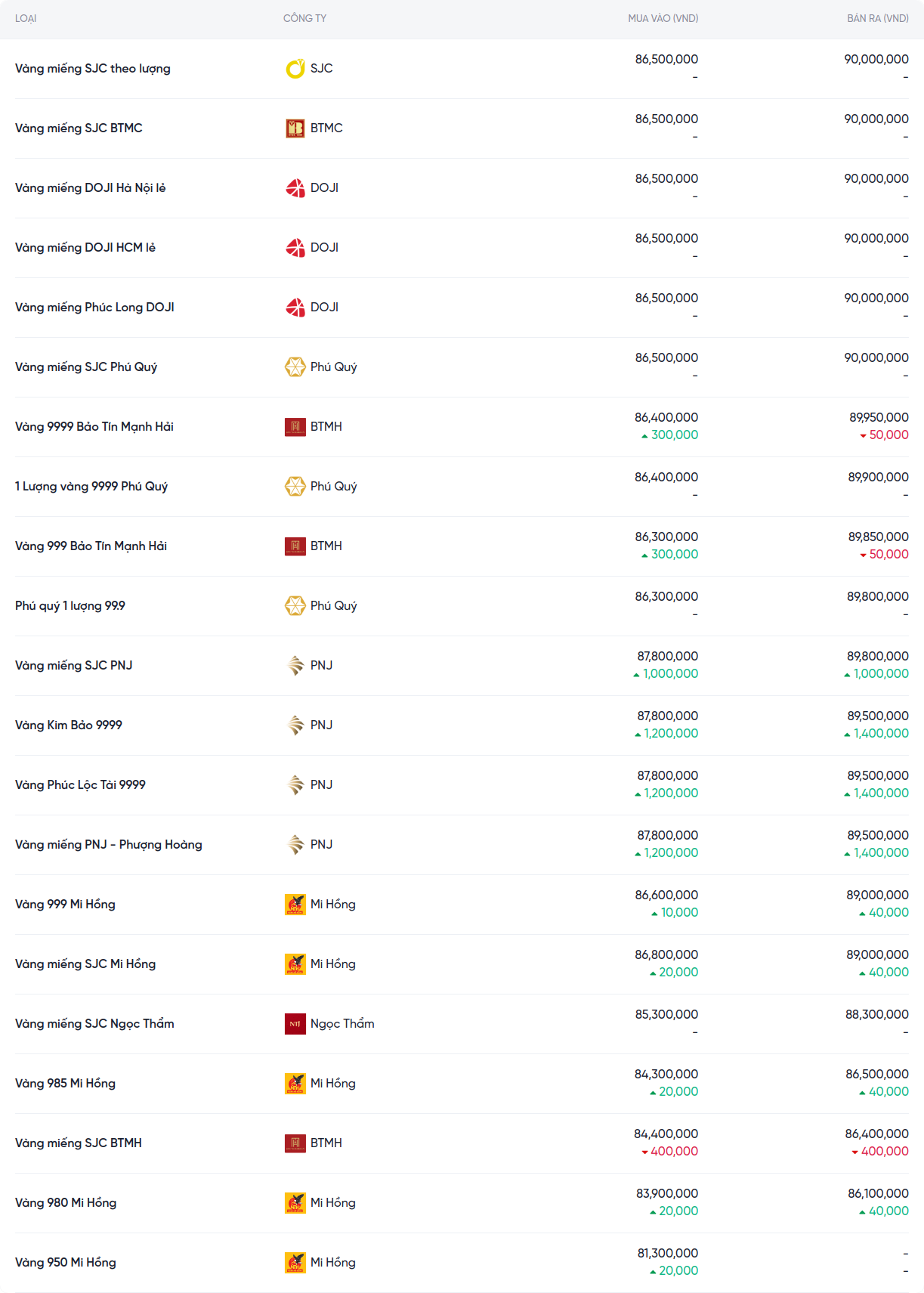The width and height of the screenshot is (924, 1293).
Task: Click Vàng Phúc Lộc Tài 9999 label
Action: [80, 785]
